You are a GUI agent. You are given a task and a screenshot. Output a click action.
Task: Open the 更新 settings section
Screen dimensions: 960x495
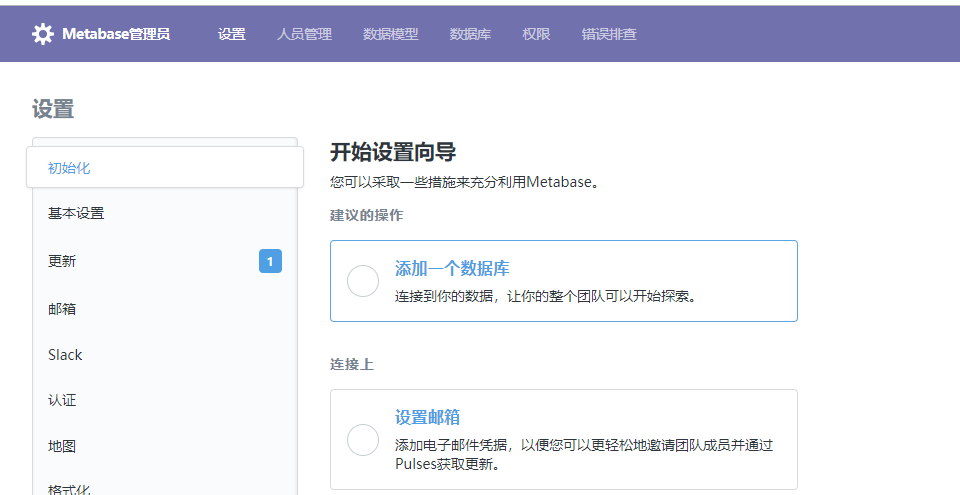(62, 261)
